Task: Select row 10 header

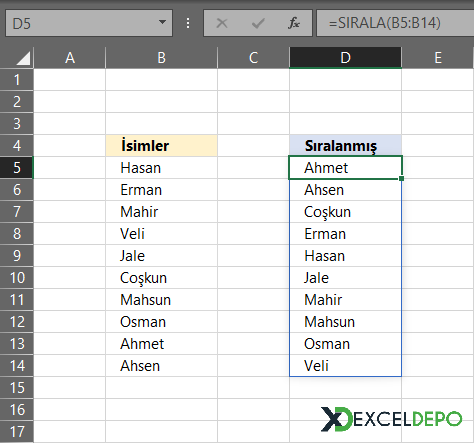Action: pos(17,277)
